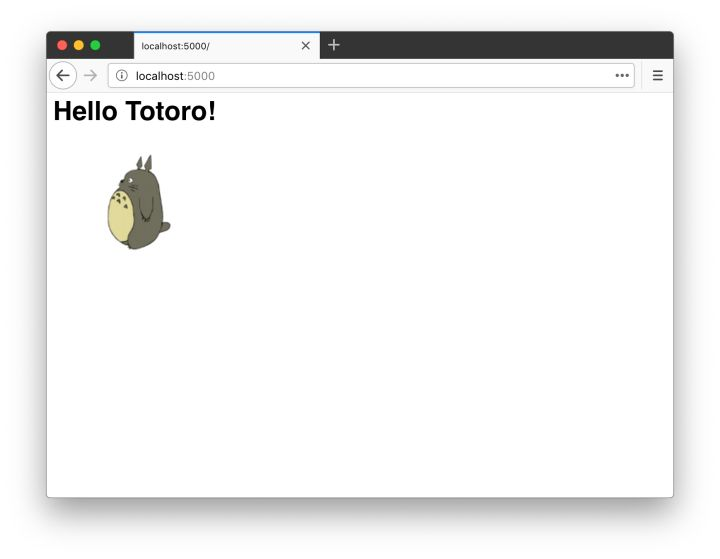Click the localhost:5000 address bar

(371, 76)
